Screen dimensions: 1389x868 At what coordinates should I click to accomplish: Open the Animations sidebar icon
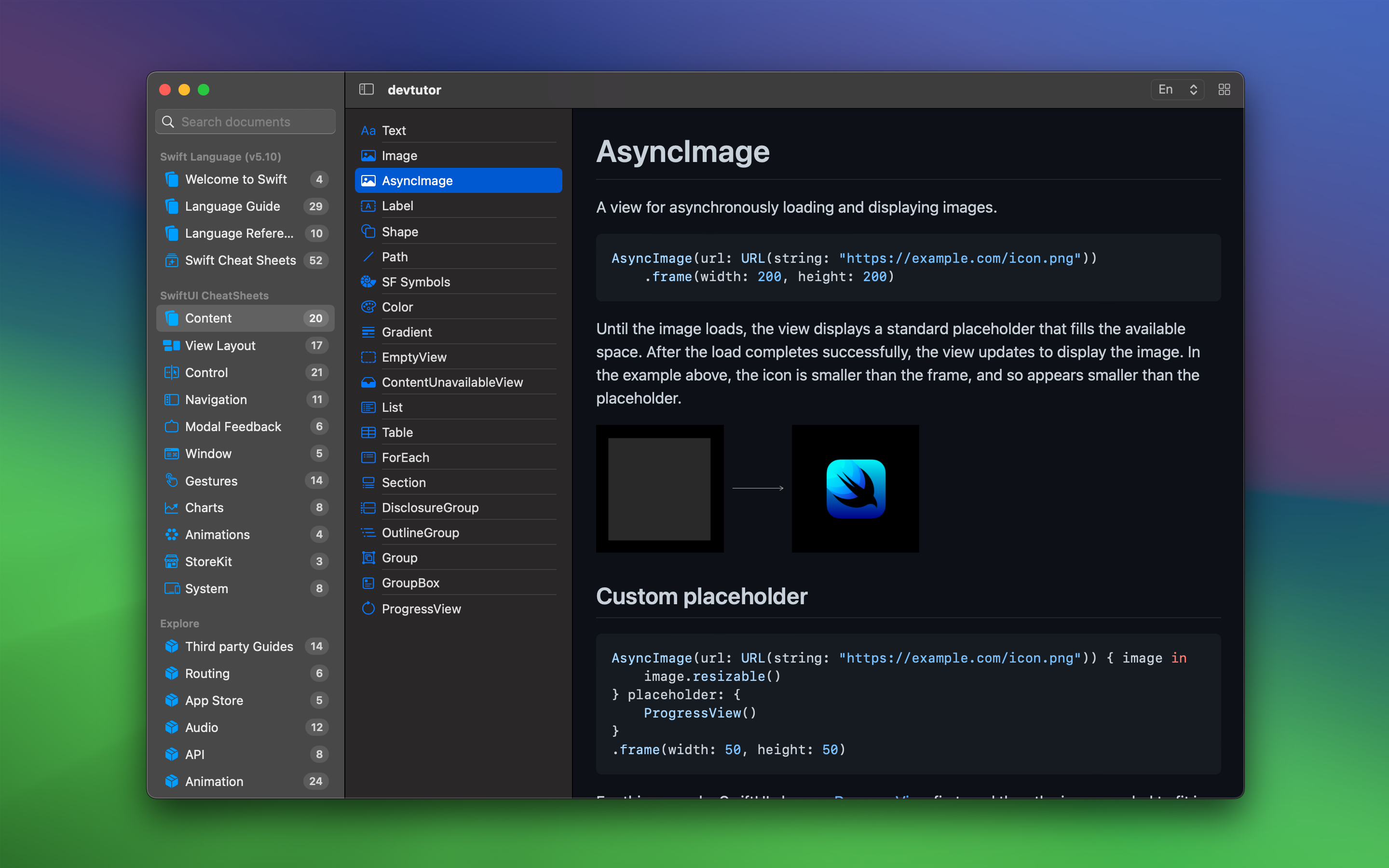pos(171,534)
